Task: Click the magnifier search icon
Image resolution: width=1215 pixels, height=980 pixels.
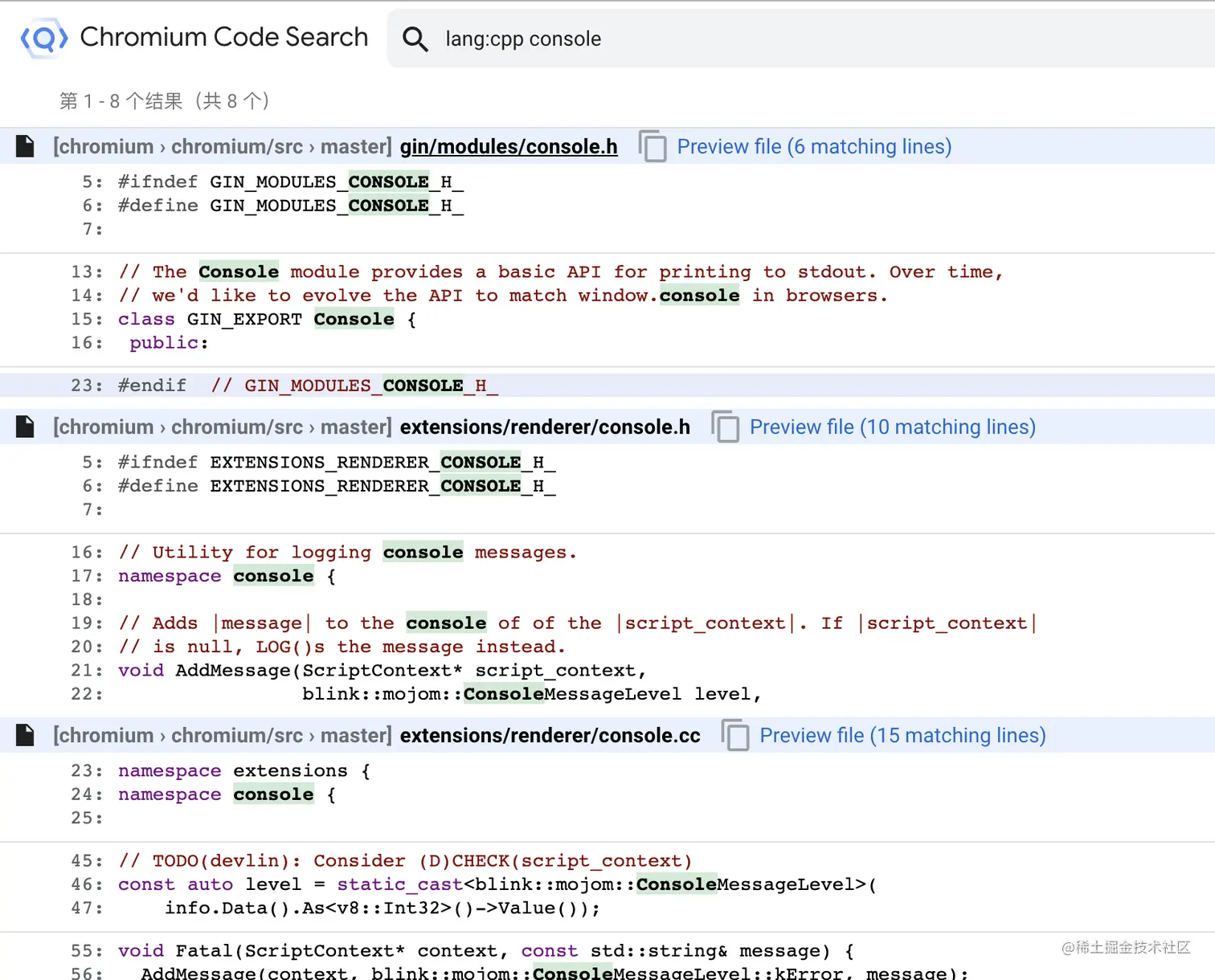Action: pyautogui.click(x=415, y=39)
